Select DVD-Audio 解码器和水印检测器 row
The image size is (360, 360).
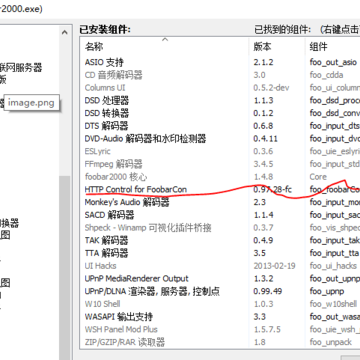pyautogui.click(x=220, y=138)
